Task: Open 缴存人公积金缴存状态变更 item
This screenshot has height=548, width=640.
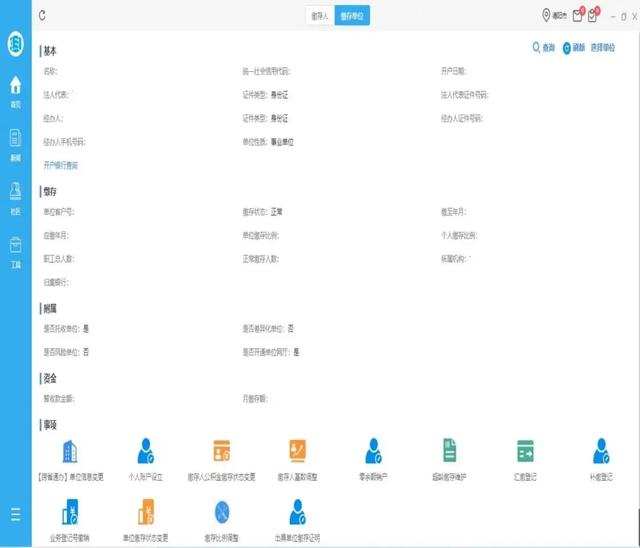Action: pos(222,460)
